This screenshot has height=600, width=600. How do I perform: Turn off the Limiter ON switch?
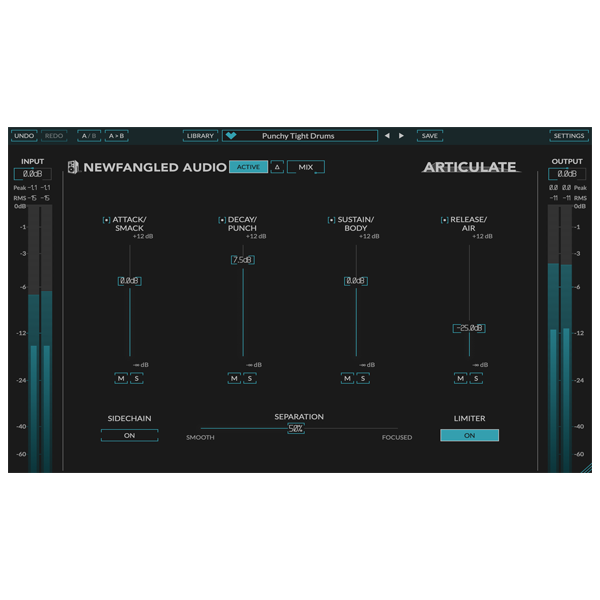469,435
